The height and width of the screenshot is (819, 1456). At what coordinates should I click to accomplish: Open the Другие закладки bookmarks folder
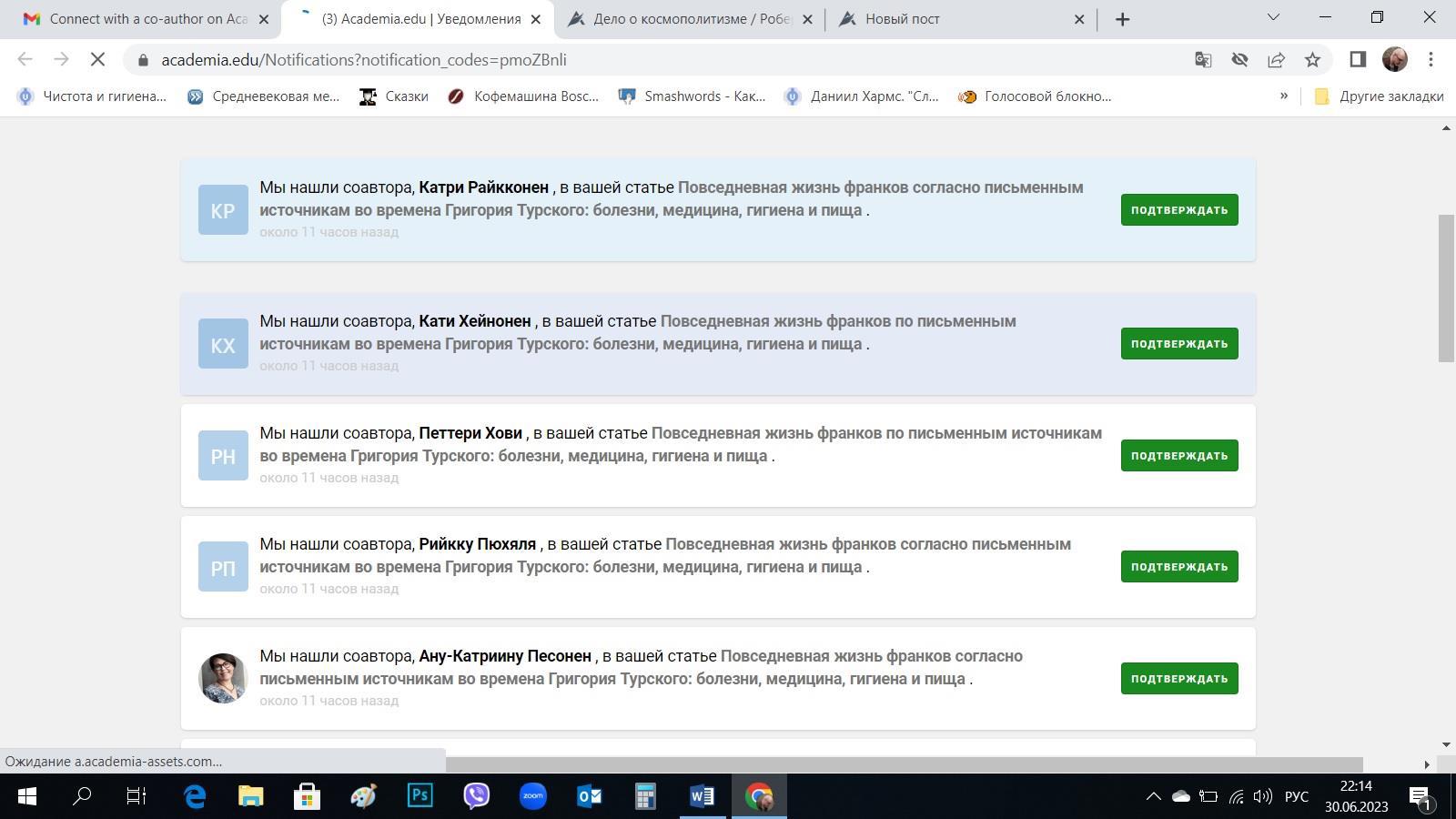[1380, 96]
